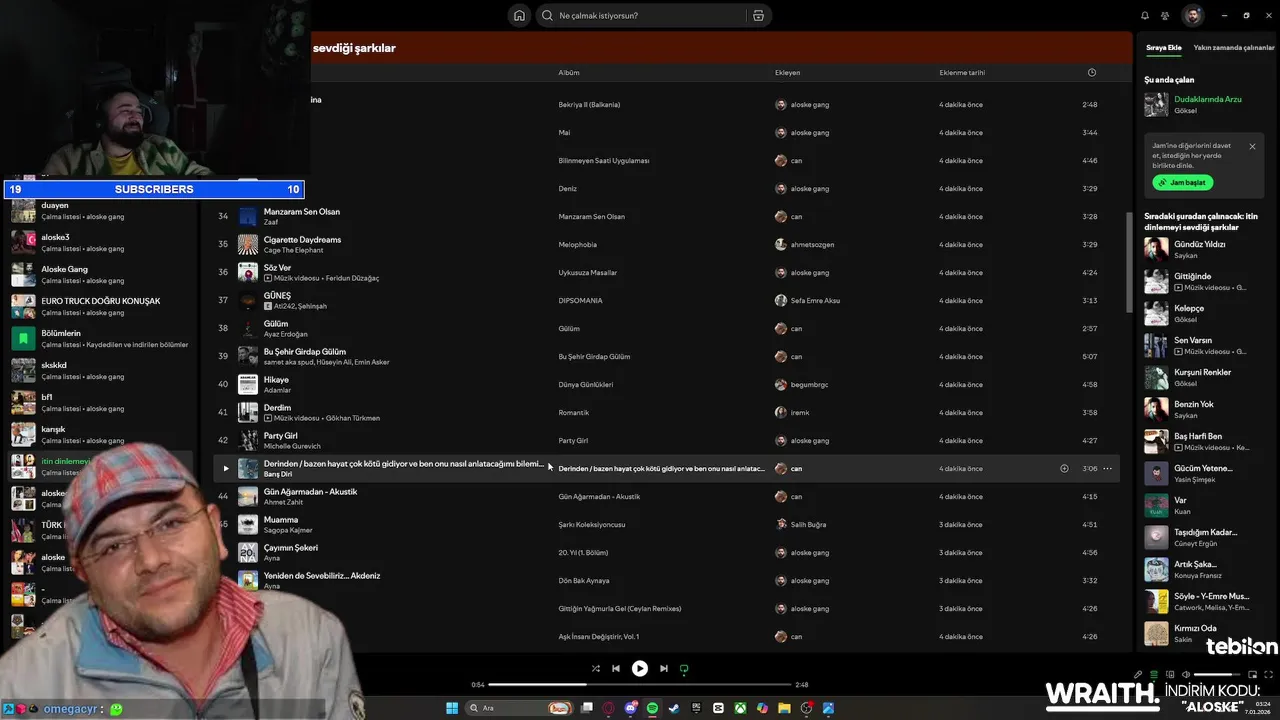Open lyrics with the microphone icon
1280x720 pixels.
[1137, 674]
